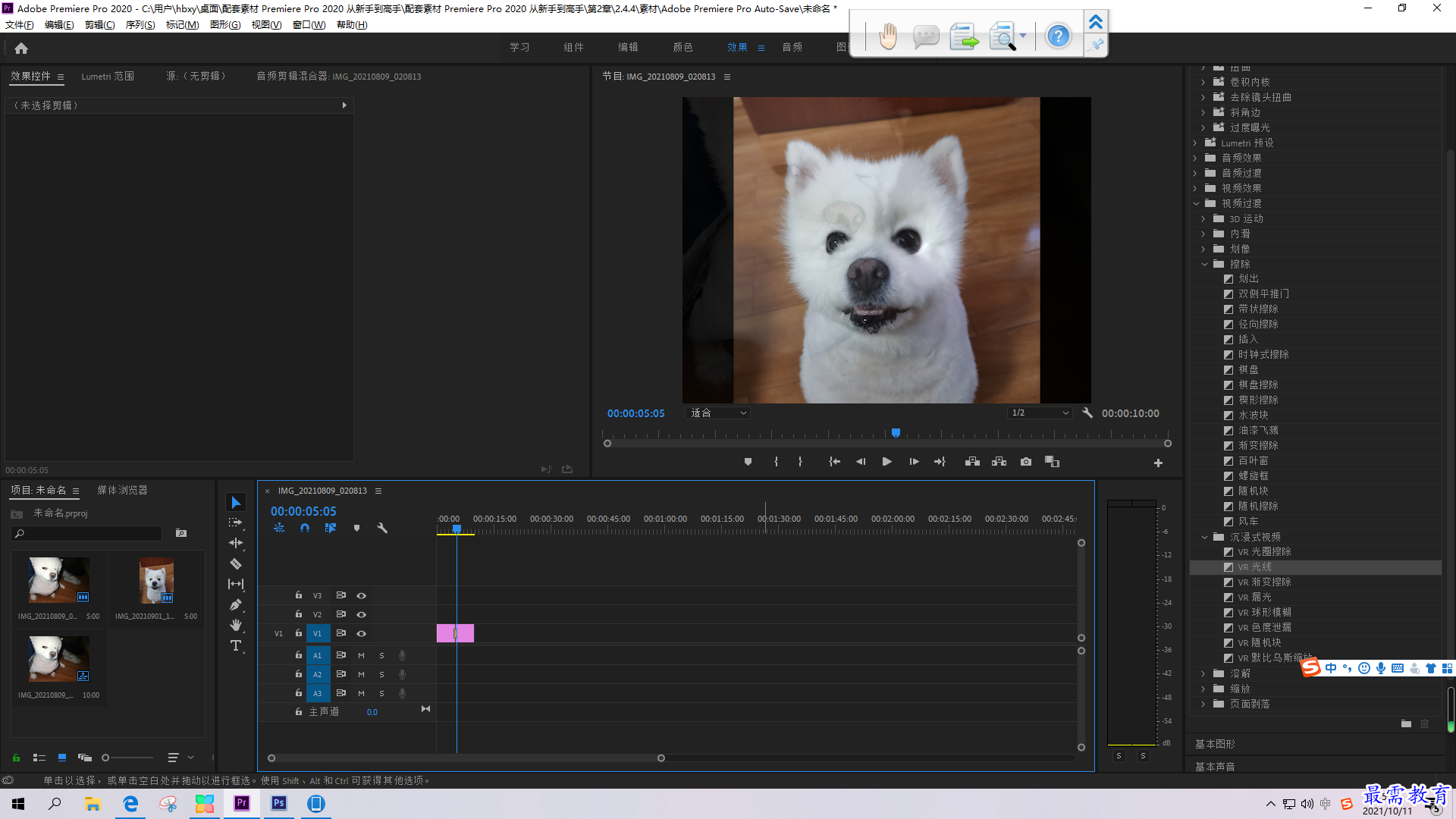This screenshot has width=1456, height=819.
Task: Collapse the 擦除 folder
Action: point(1204,264)
